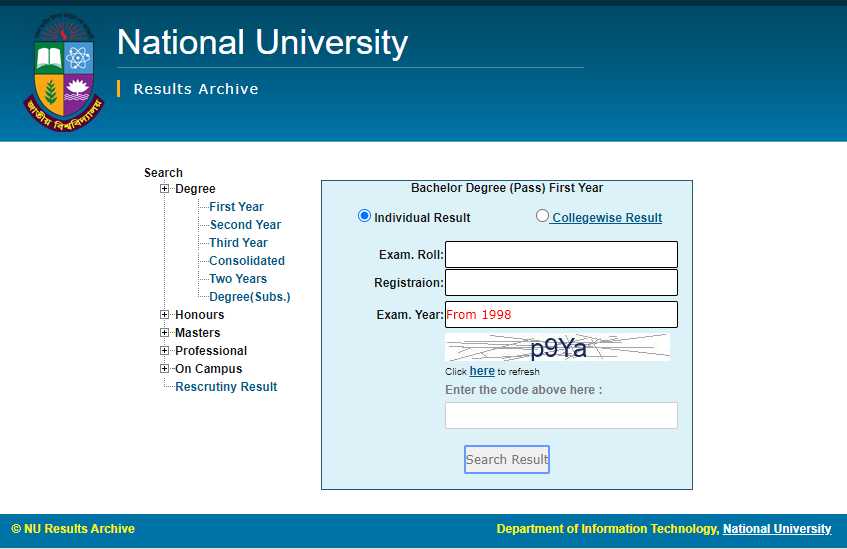Open Consolidated degree results
Image resolution: width=847 pixels, height=549 pixels.
coord(247,260)
